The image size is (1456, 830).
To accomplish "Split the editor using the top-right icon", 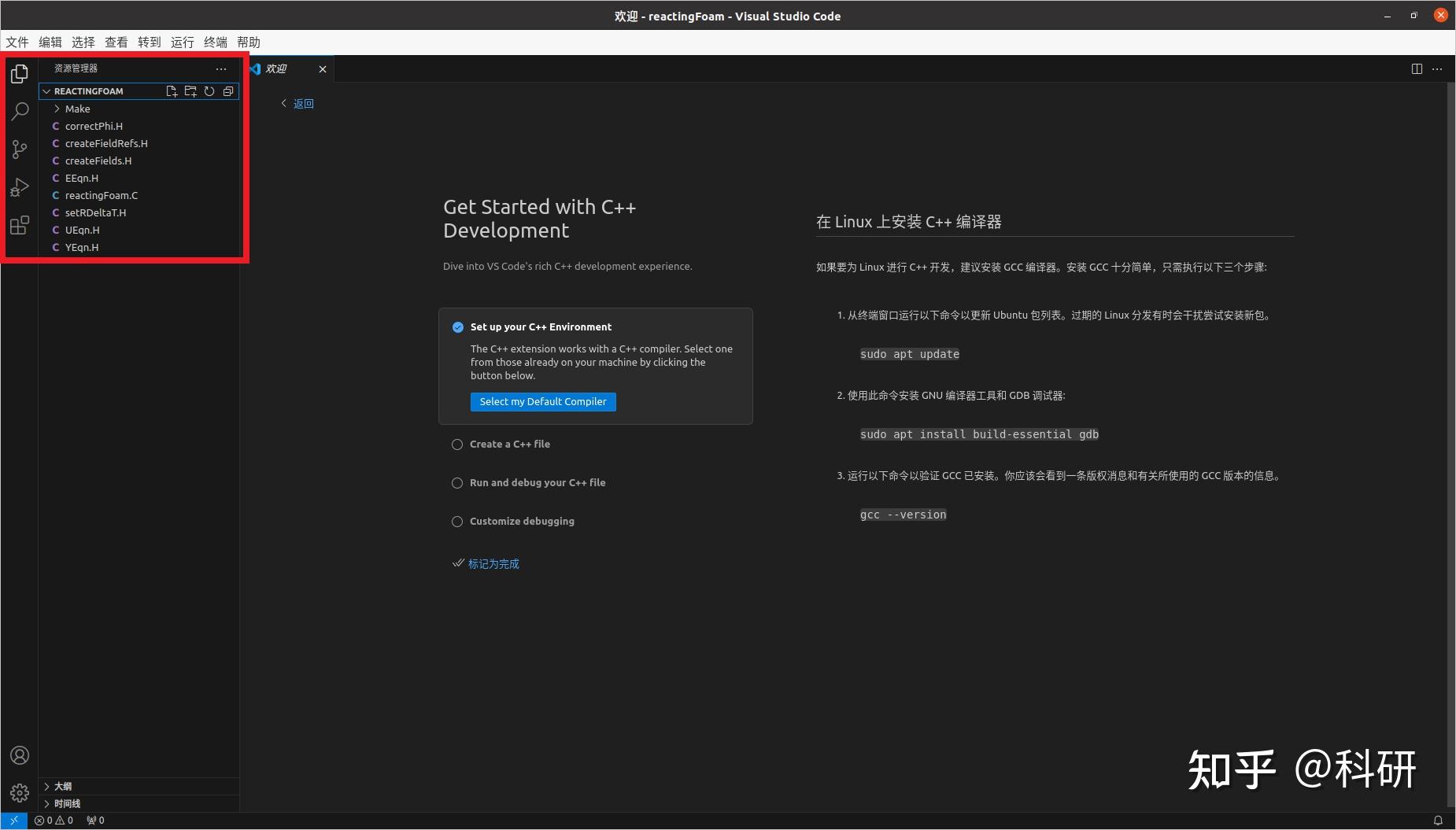I will tap(1418, 68).
